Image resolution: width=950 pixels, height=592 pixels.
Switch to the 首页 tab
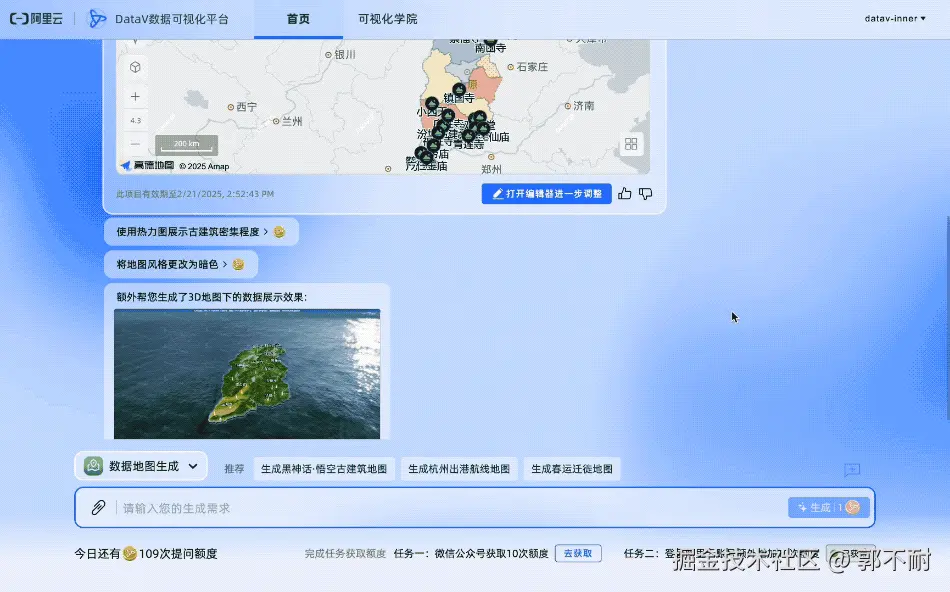[x=300, y=18]
